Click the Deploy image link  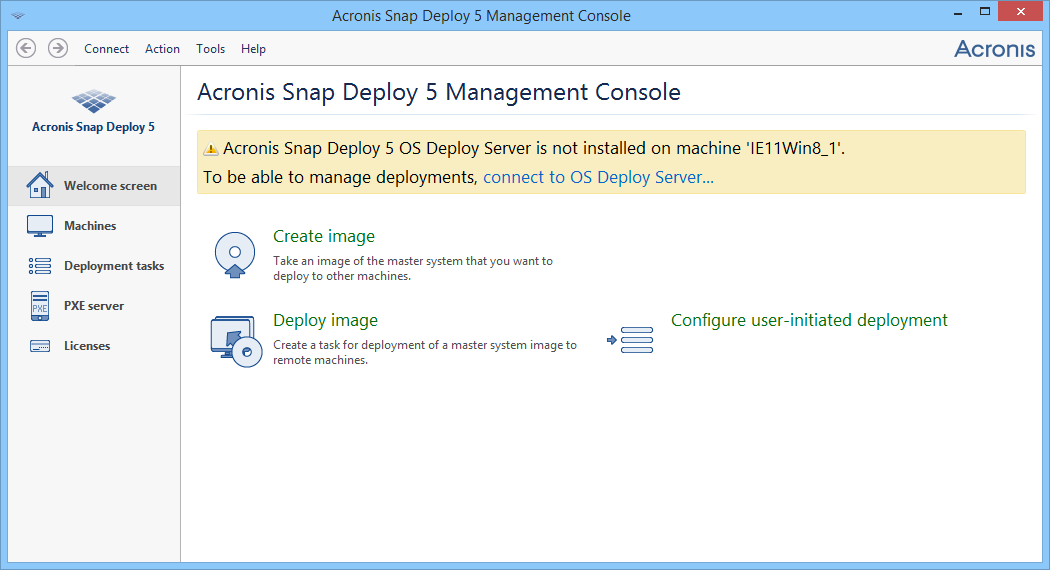[x=325, y=320]
